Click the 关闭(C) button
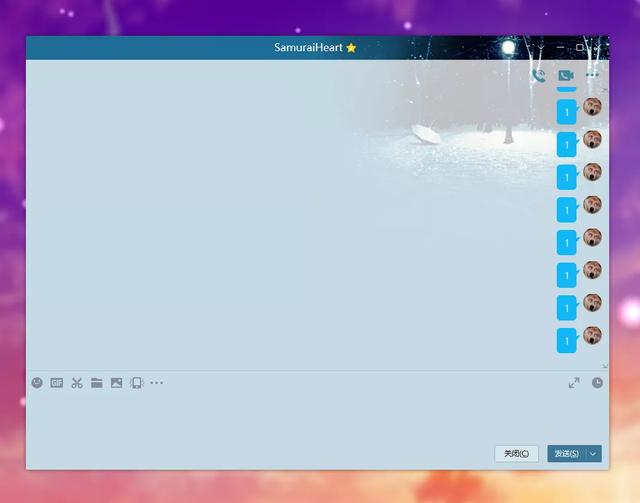The height and width of the screenshot is (503, 640). tap(516, 454)
